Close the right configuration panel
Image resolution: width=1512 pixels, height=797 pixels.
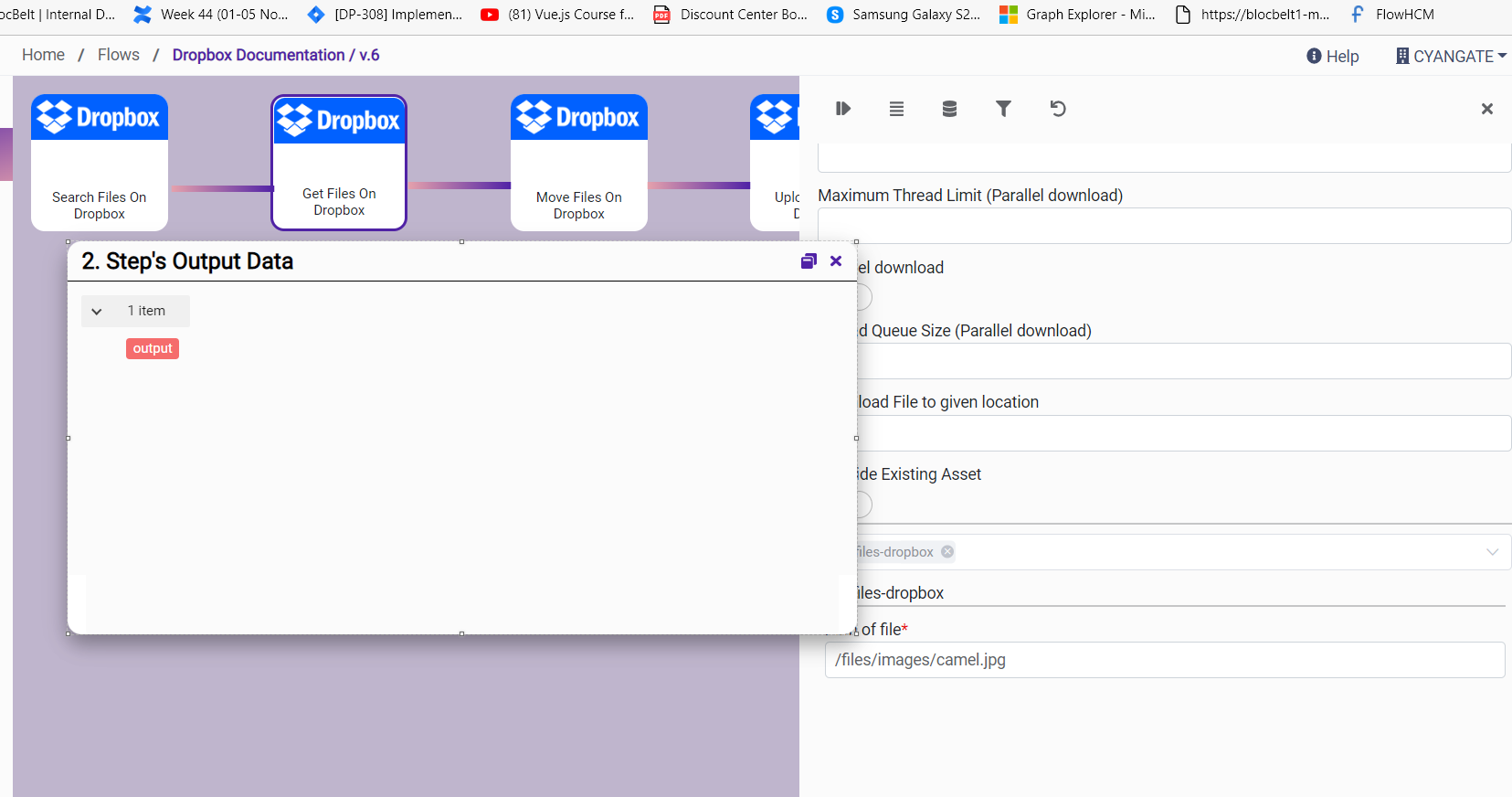tap(1486, 109)
